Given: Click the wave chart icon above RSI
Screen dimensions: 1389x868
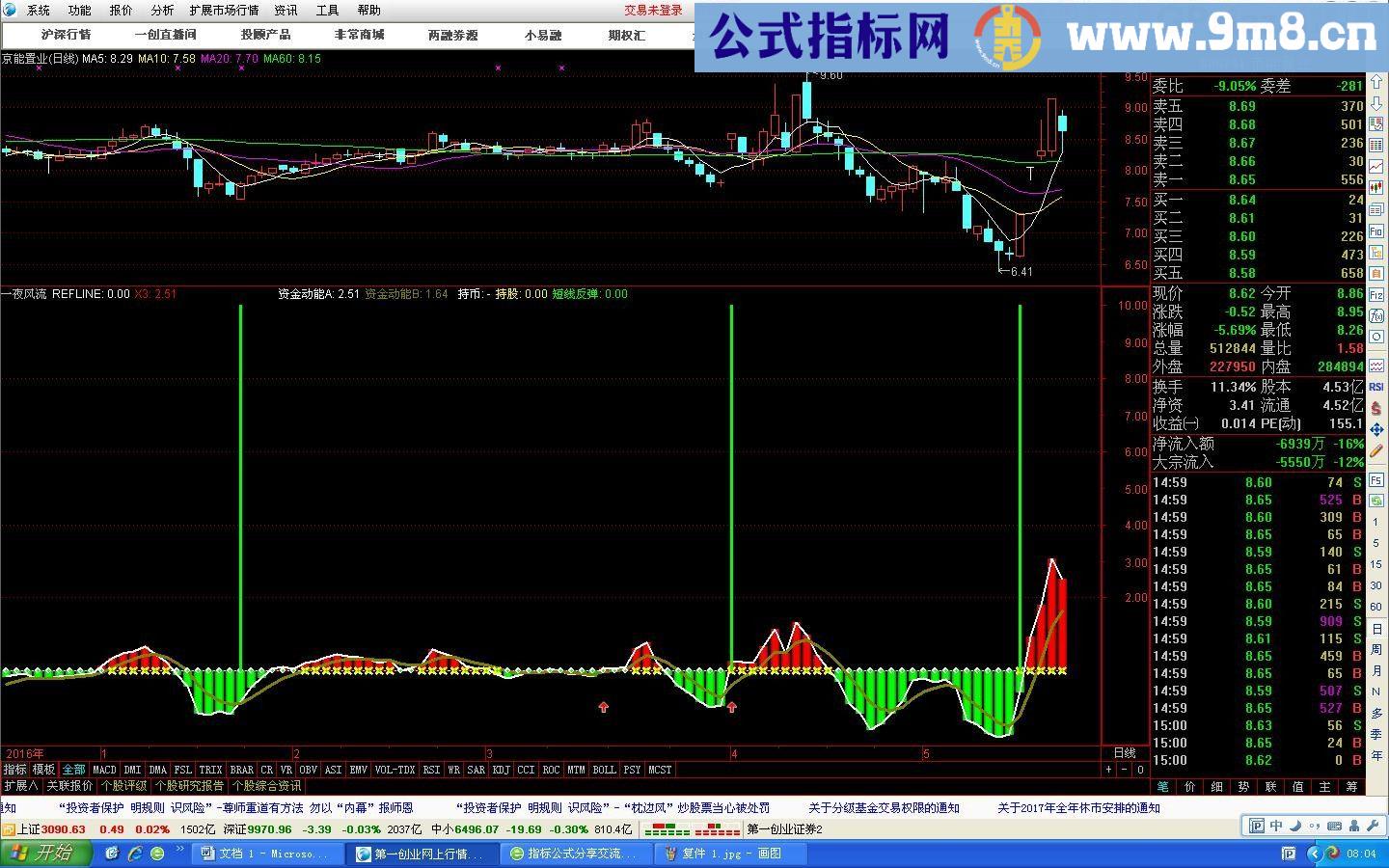Looking at the screenshot, I should pyautogui.click(x=1375, y=365).
